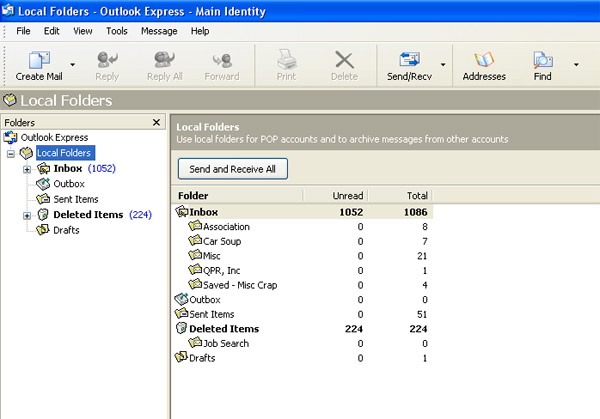Click the Print toolbar icon

284,60
